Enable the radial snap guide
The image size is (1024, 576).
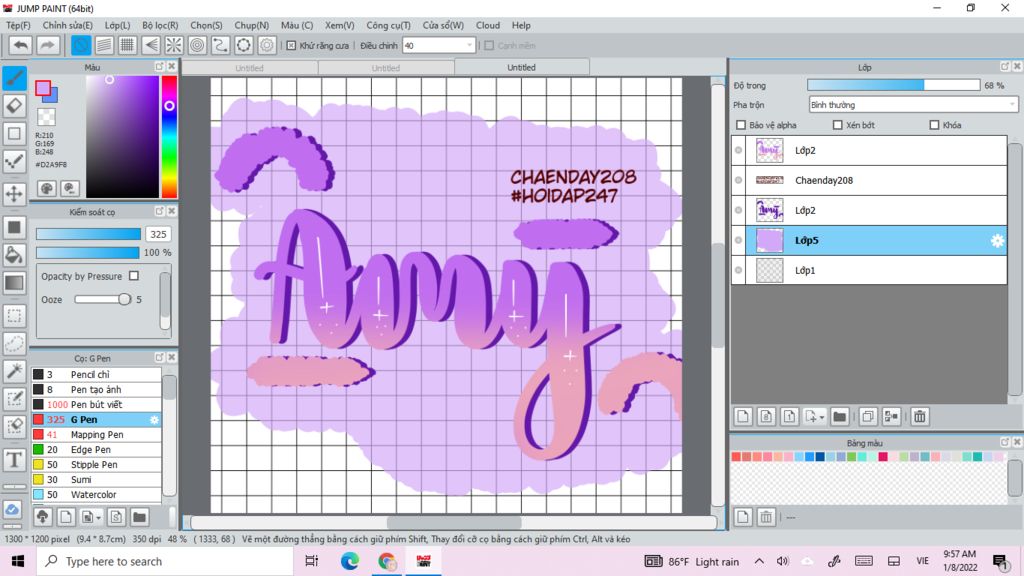174,45
